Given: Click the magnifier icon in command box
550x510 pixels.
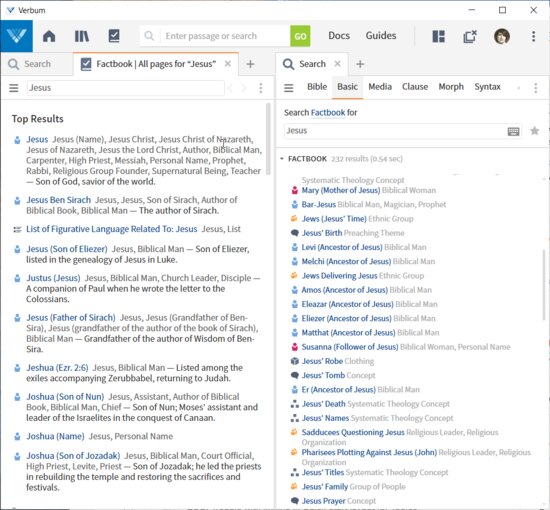Looking at the screenshot, I should click(149, 36).
